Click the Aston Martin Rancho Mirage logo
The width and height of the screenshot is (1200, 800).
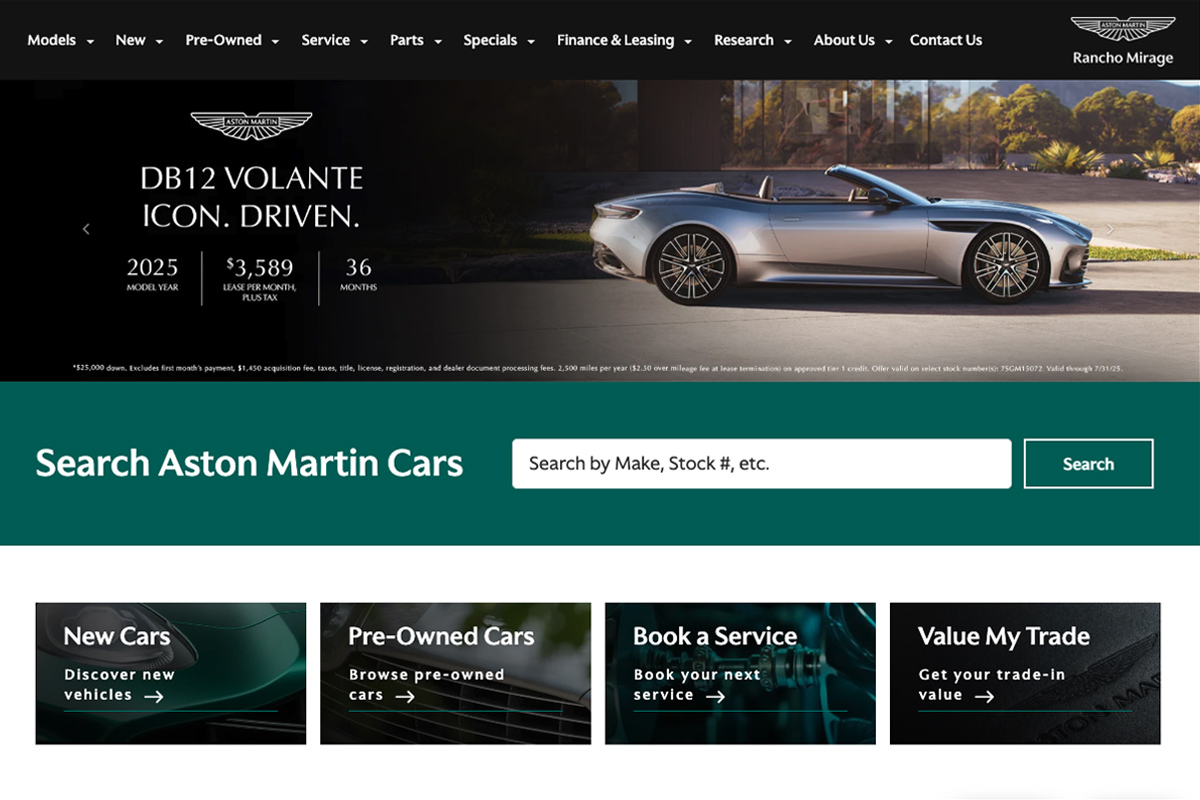1123,40
